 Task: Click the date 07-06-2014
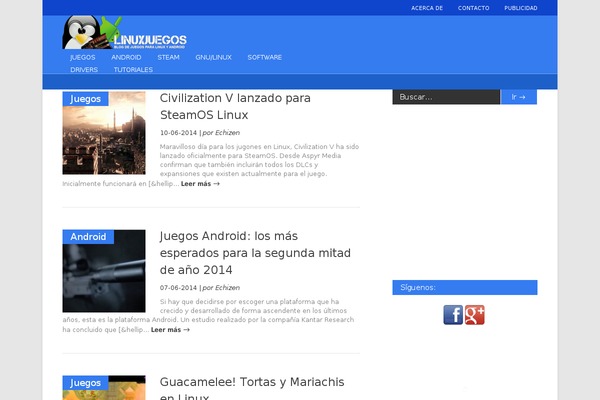coord(178,288)
